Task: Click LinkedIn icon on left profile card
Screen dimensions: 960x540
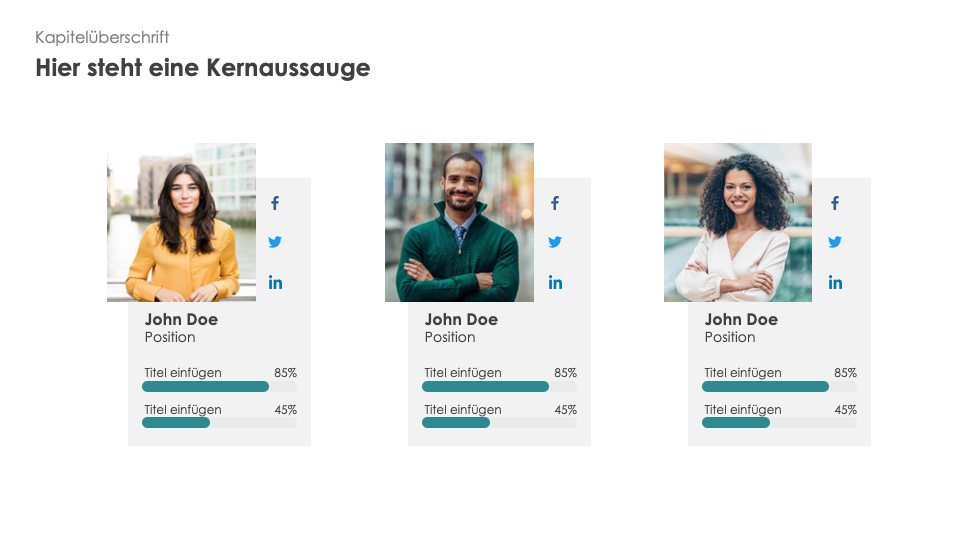Action: (x=275, y=283)
